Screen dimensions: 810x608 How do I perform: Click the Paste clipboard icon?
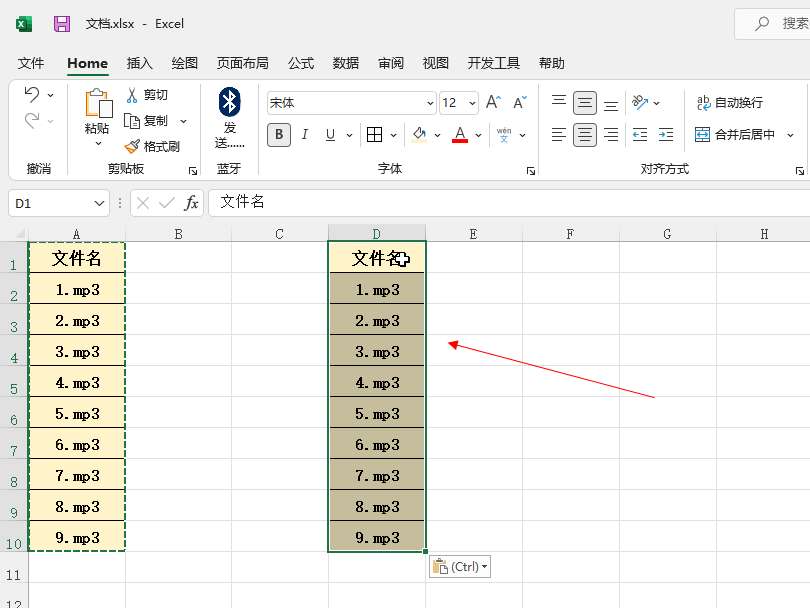click(98, 103)
